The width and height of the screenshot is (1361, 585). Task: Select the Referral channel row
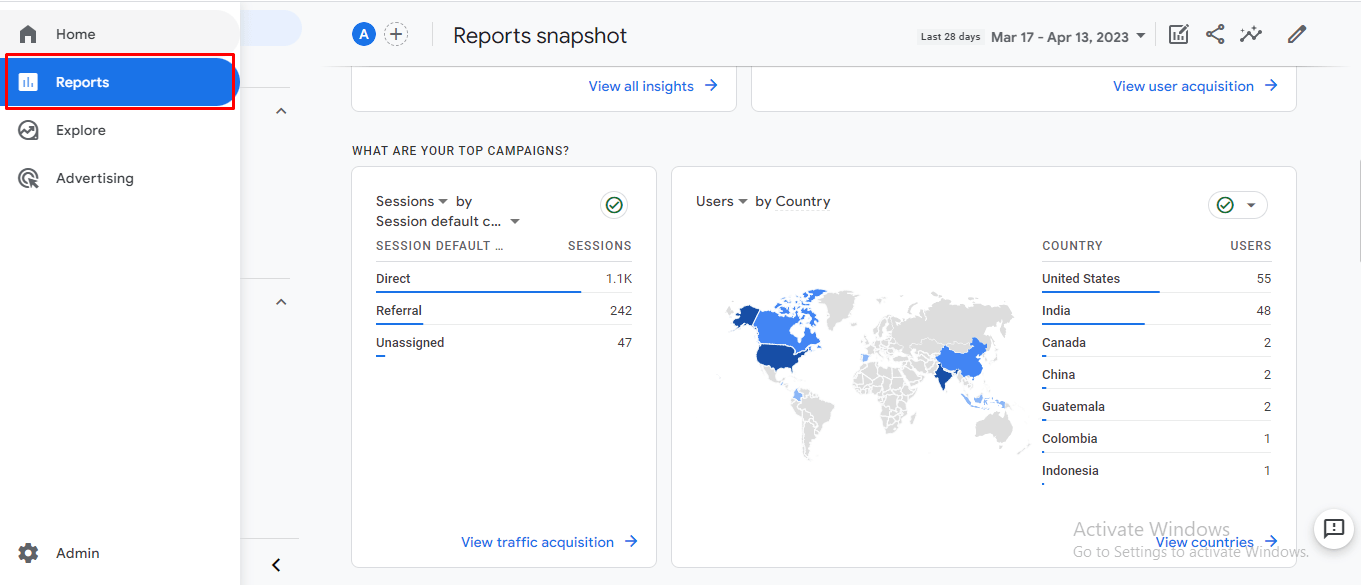click(504, 311)
